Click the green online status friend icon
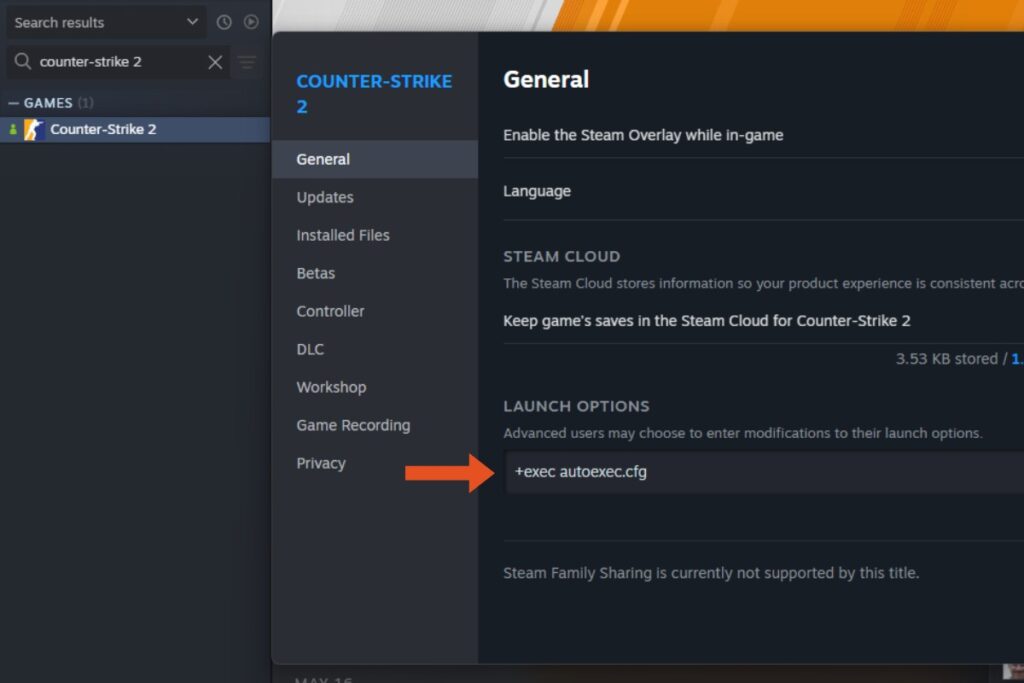This screenshot has width=1024, height=683. point(14,129)
